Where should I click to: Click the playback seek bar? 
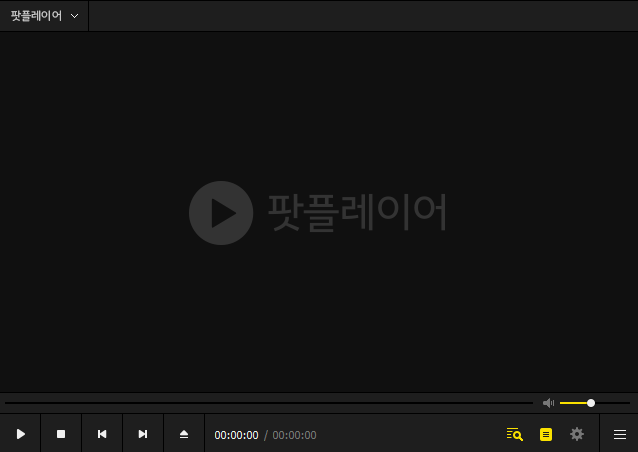pyautogui.click(x=269, y=403)
